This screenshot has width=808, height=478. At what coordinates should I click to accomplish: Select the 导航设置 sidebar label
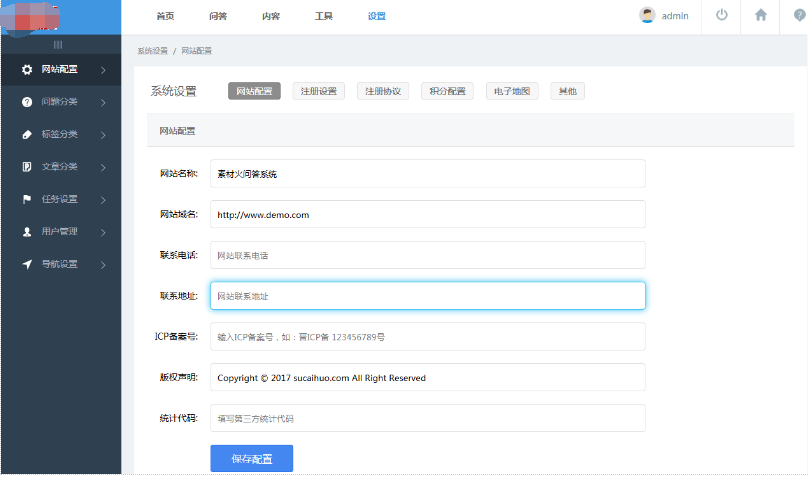coord(59,264)
